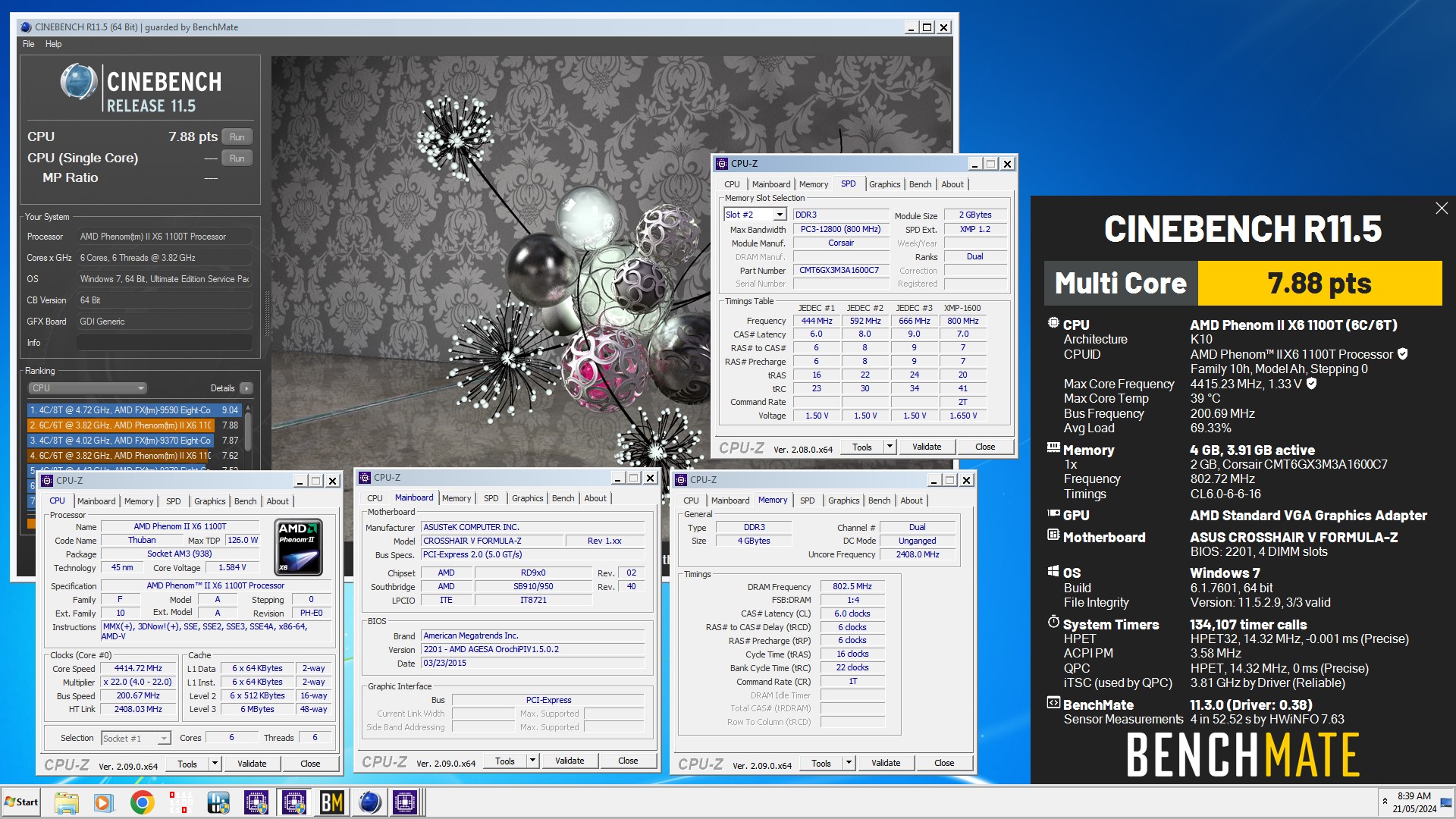Launch Google Chrome from taskbar
The width and height of the screenshot is (1456, 819).
(142, 802)
